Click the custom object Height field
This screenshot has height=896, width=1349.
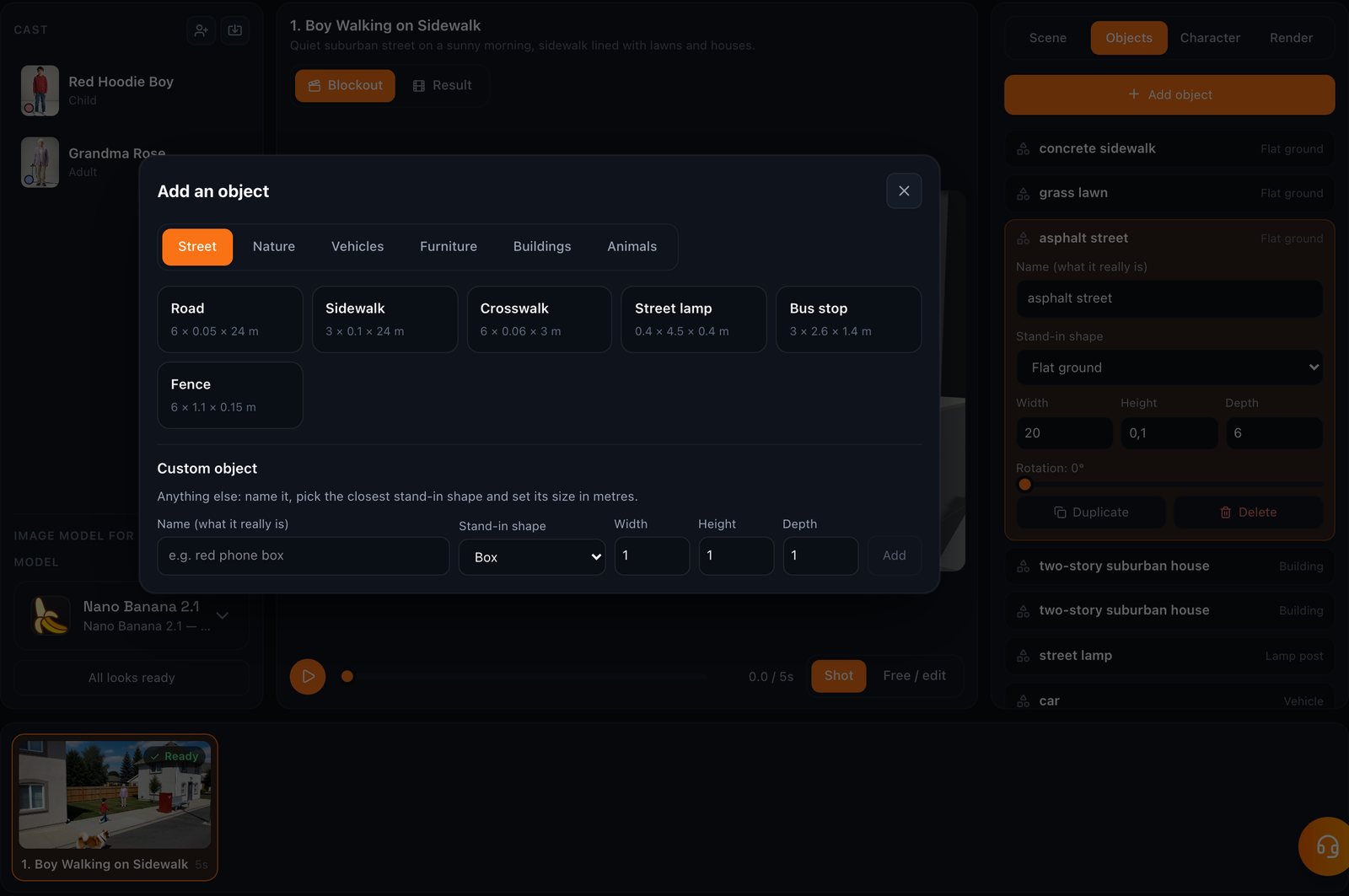pyautogui.click(x=736, y=556)
